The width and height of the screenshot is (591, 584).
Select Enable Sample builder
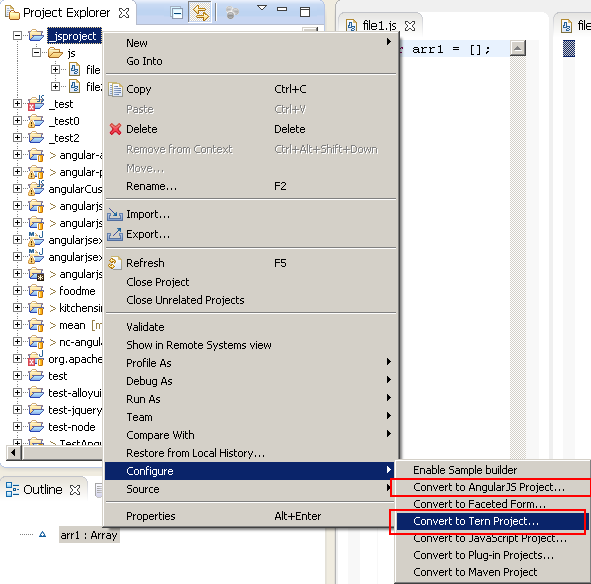(x=492, y=470)
